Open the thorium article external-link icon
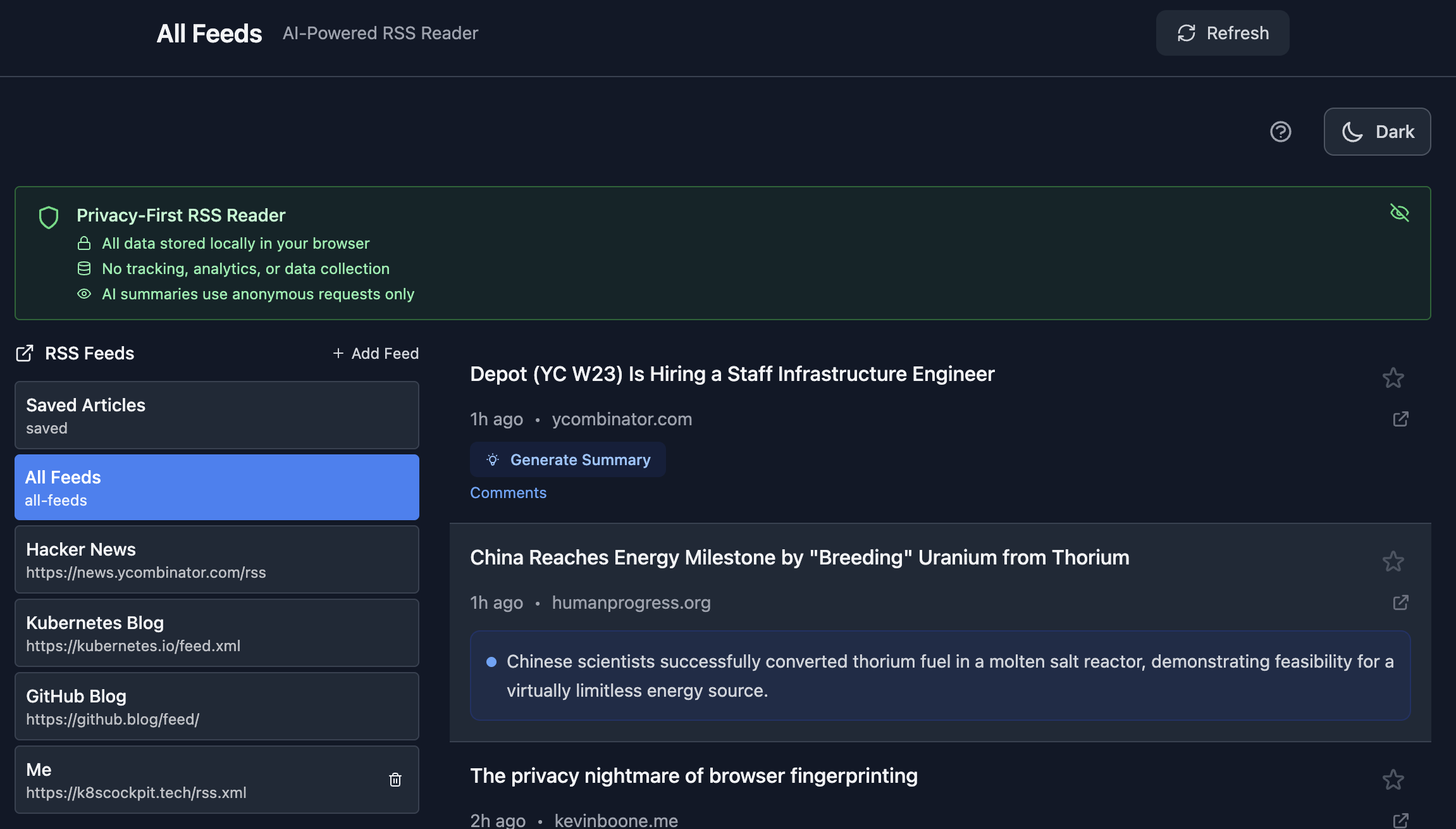Image resolution: width=1456 pixels, height=829 pixels. click(1400, 602)
